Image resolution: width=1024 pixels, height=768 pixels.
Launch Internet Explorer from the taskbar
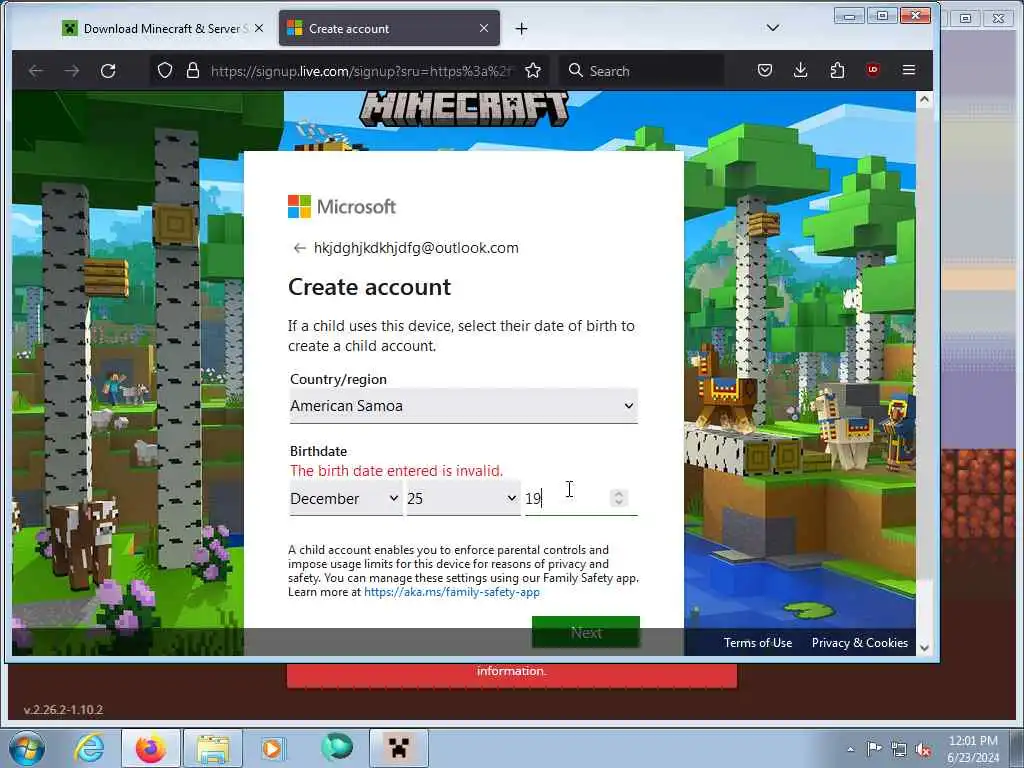[x=89, y=748]
